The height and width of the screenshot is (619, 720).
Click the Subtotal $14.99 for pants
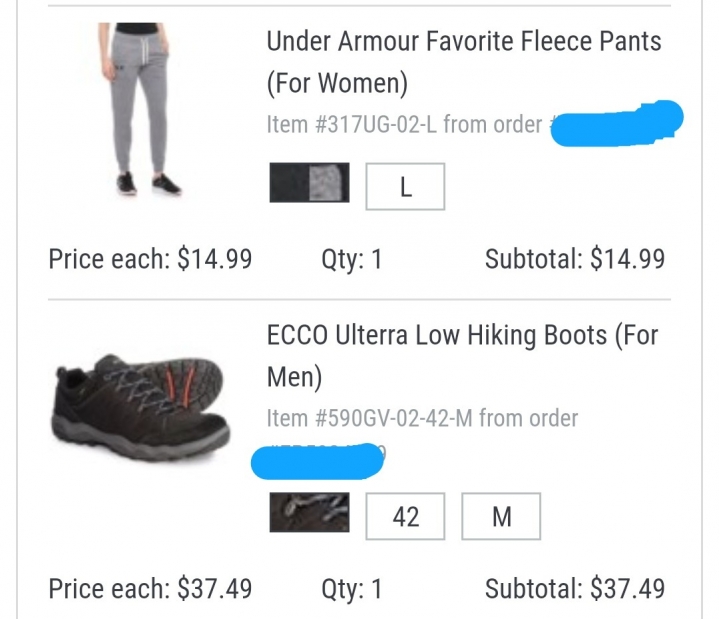tap(575, 259)
